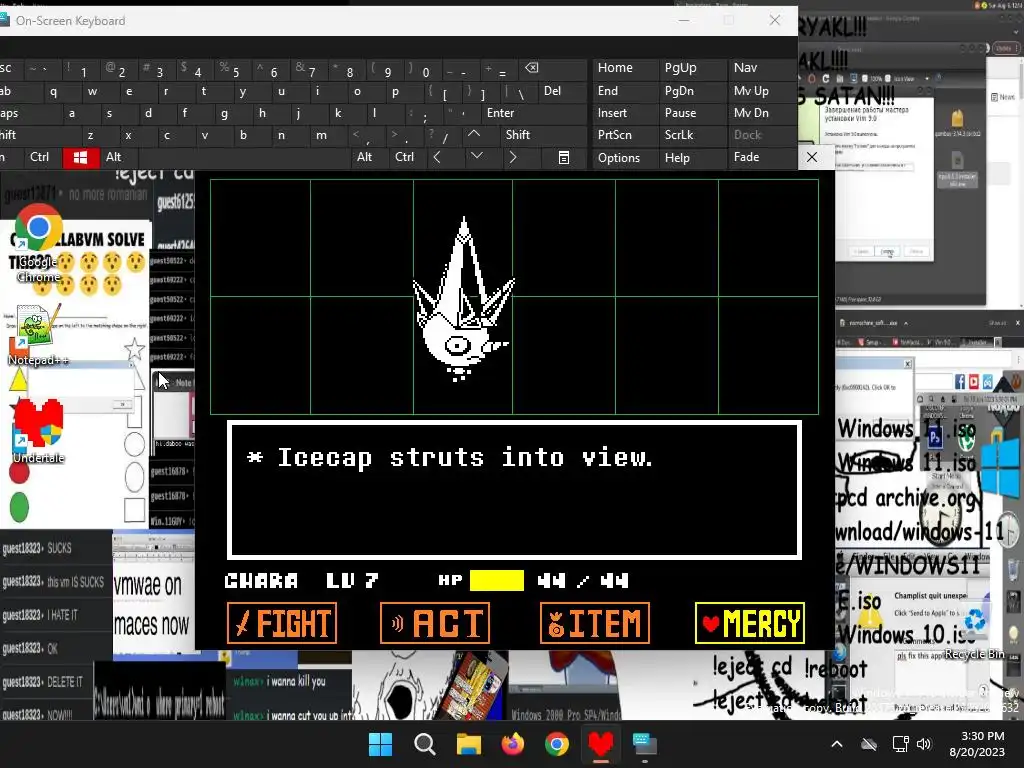Open the clock showing 3:30 PM

(x=977, y=744)
